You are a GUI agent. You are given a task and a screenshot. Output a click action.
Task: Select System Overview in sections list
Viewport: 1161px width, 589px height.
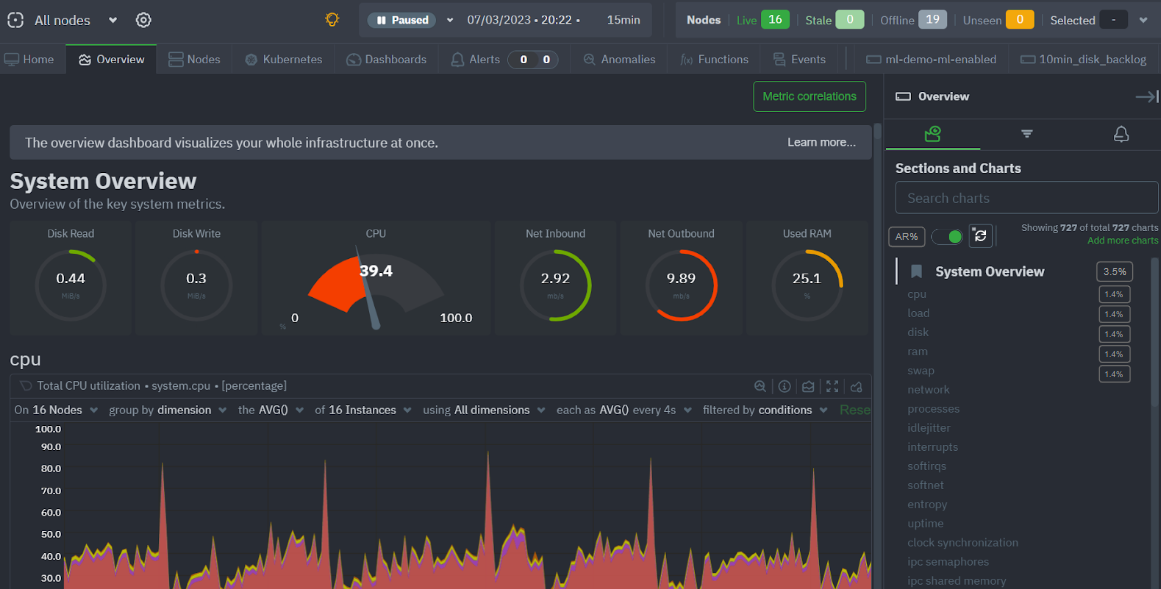pyautogui.click(x=989, y=271)
